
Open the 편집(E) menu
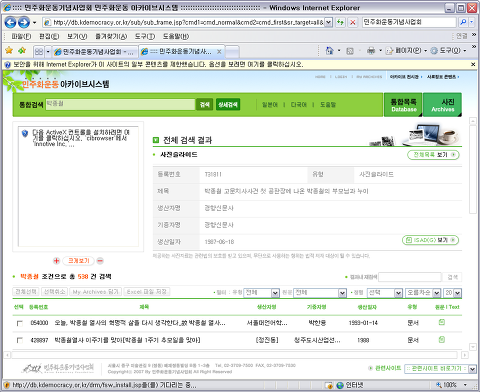pyautogui.click(x=49, y=36)
